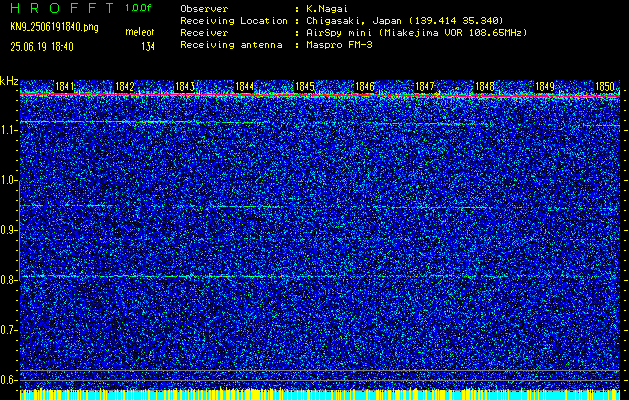The width and height of the screenshot is (629, 400).
Task: Click the kHz axis unit label
Action: tap(9, 81)
